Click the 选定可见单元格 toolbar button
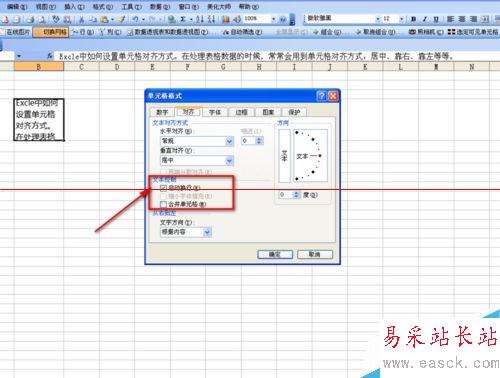The image size is (500, 378). (x=473, y=32)
